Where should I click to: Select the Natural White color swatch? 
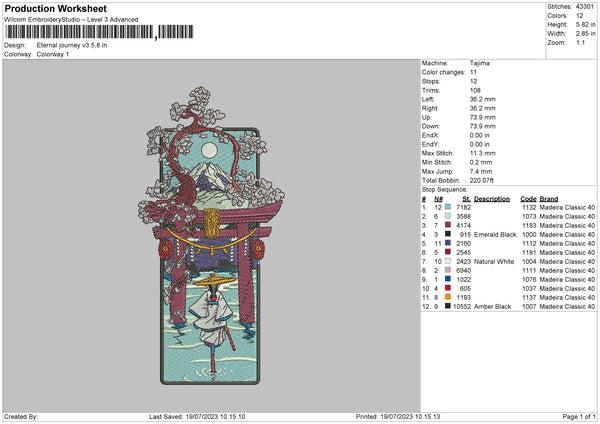pos(448,261)
